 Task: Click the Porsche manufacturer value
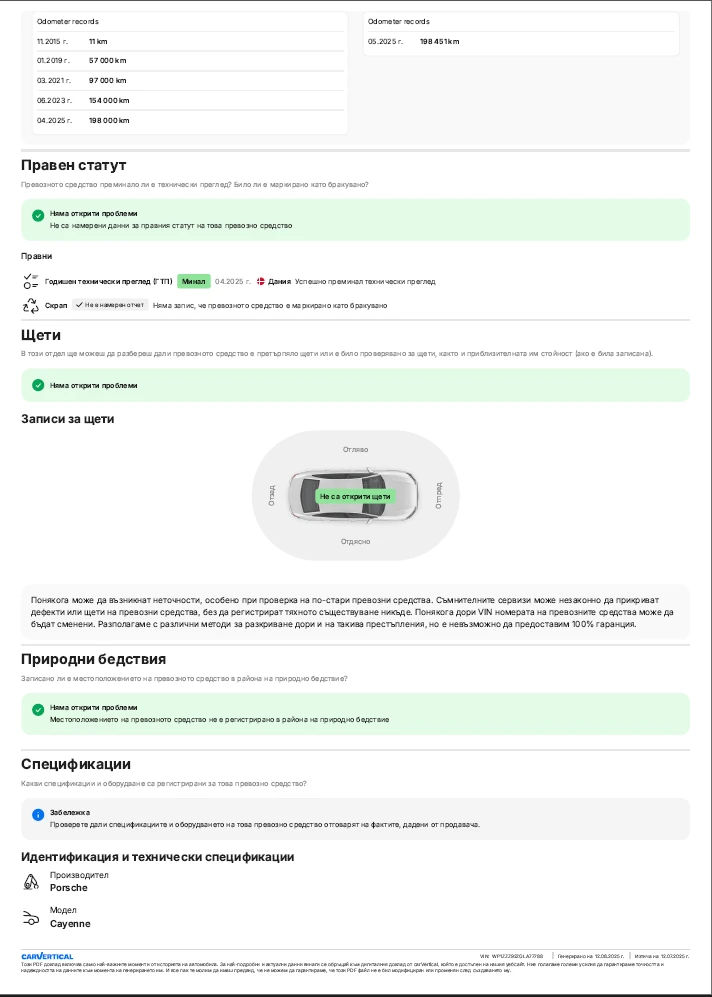coord(69,888)
